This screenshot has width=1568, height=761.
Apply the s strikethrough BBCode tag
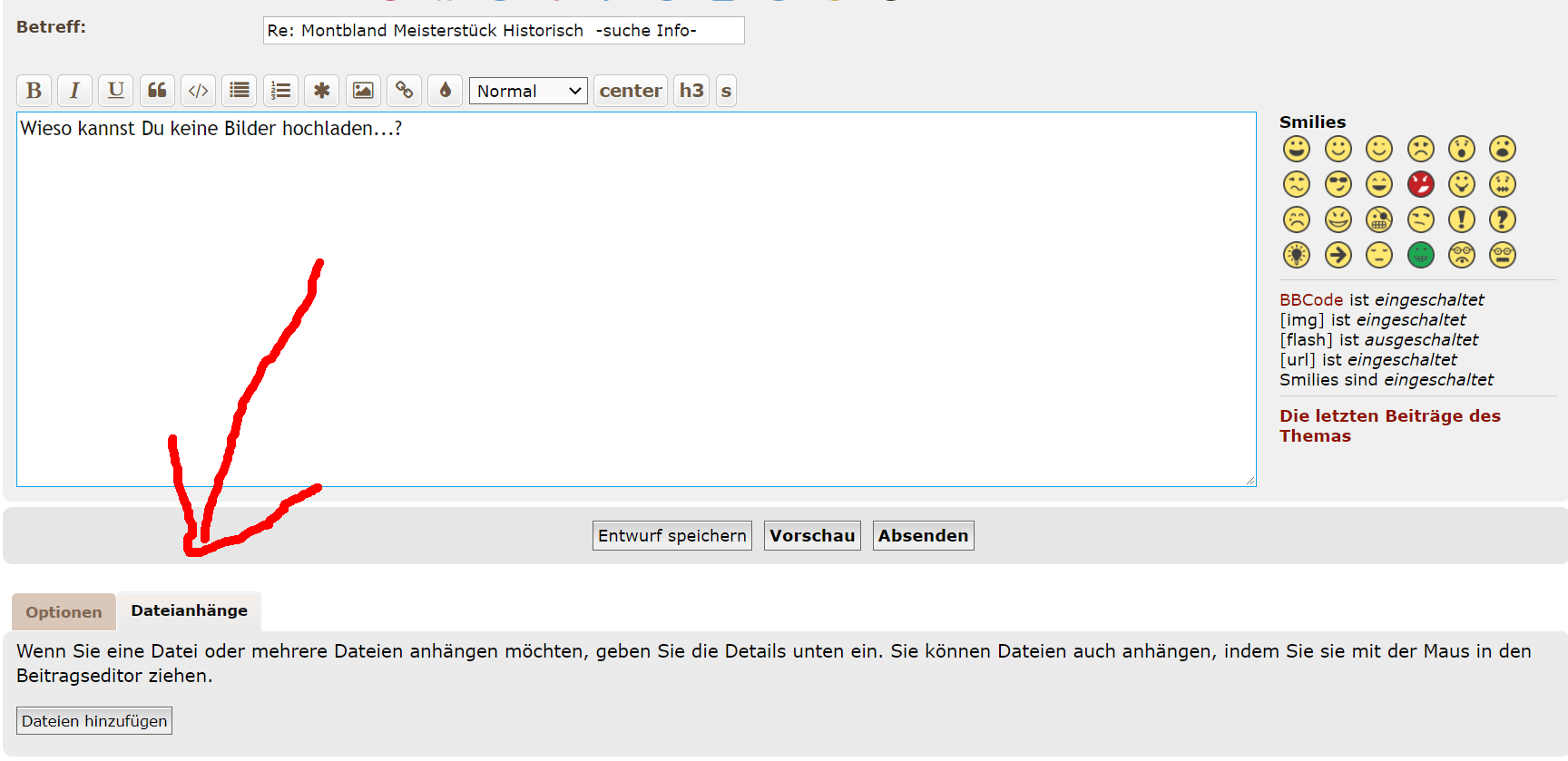coord(726,91)
